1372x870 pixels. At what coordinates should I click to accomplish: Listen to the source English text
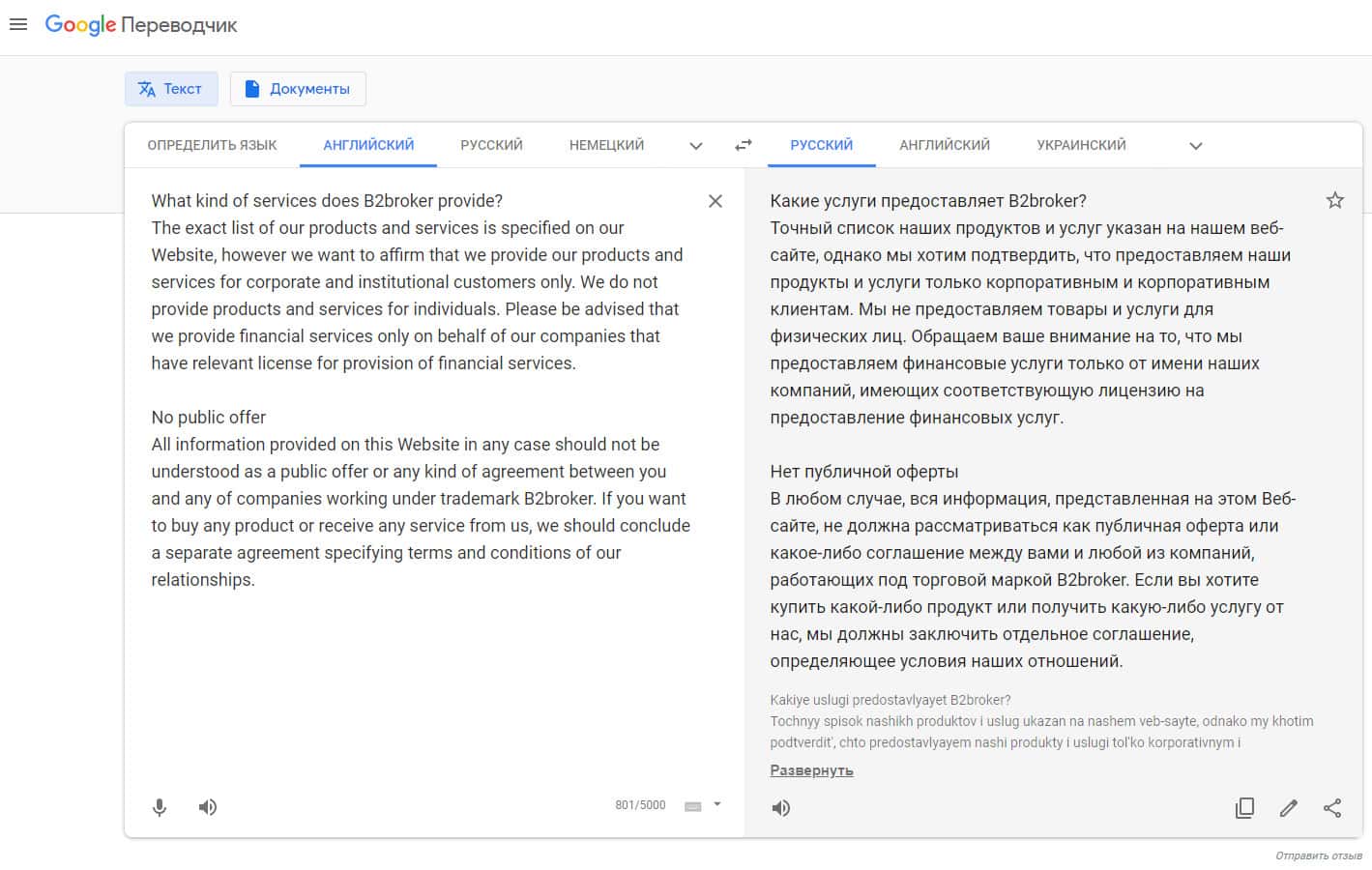pos(208,807)
